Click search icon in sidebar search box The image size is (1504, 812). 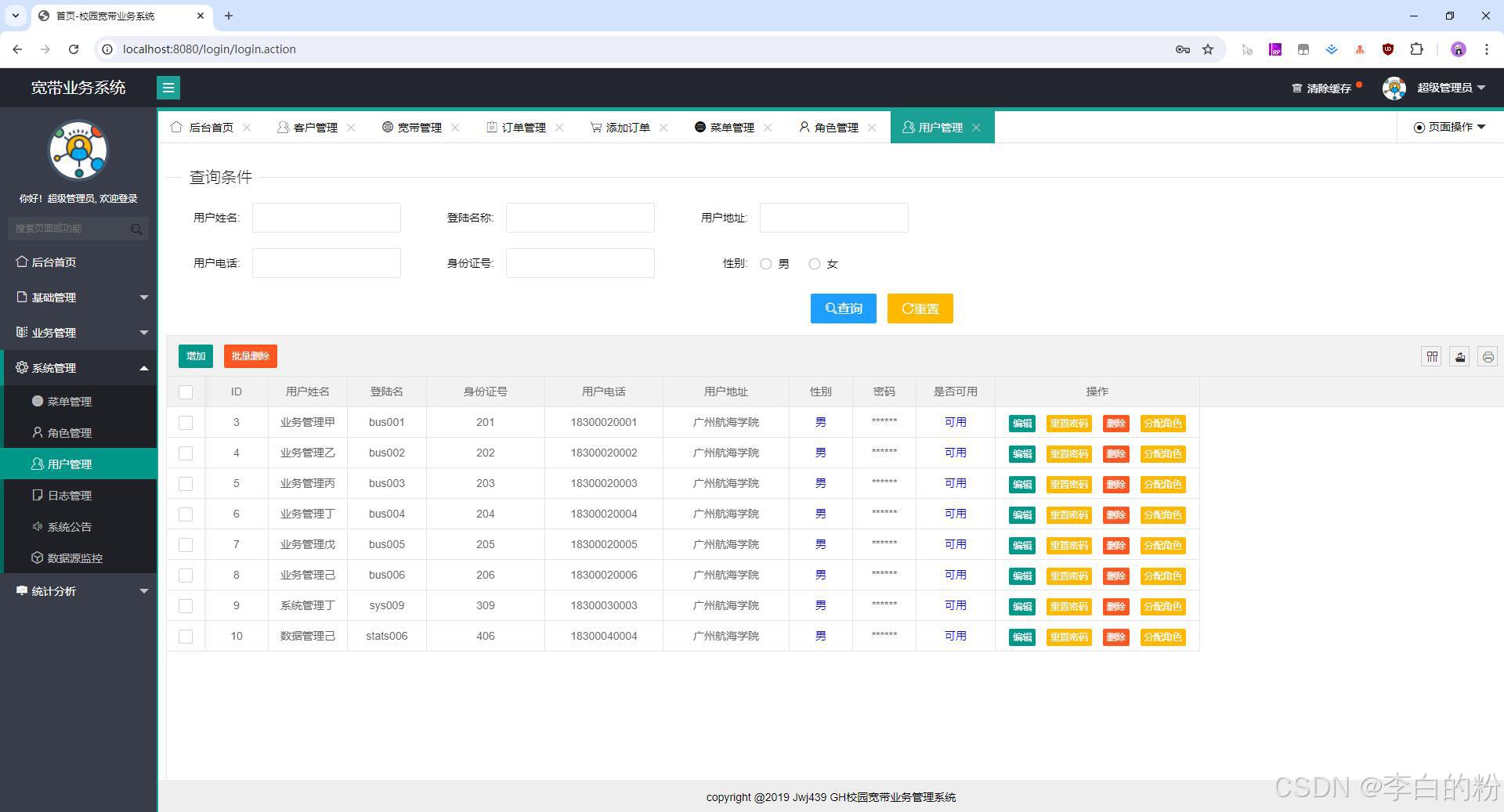(136, 229)
